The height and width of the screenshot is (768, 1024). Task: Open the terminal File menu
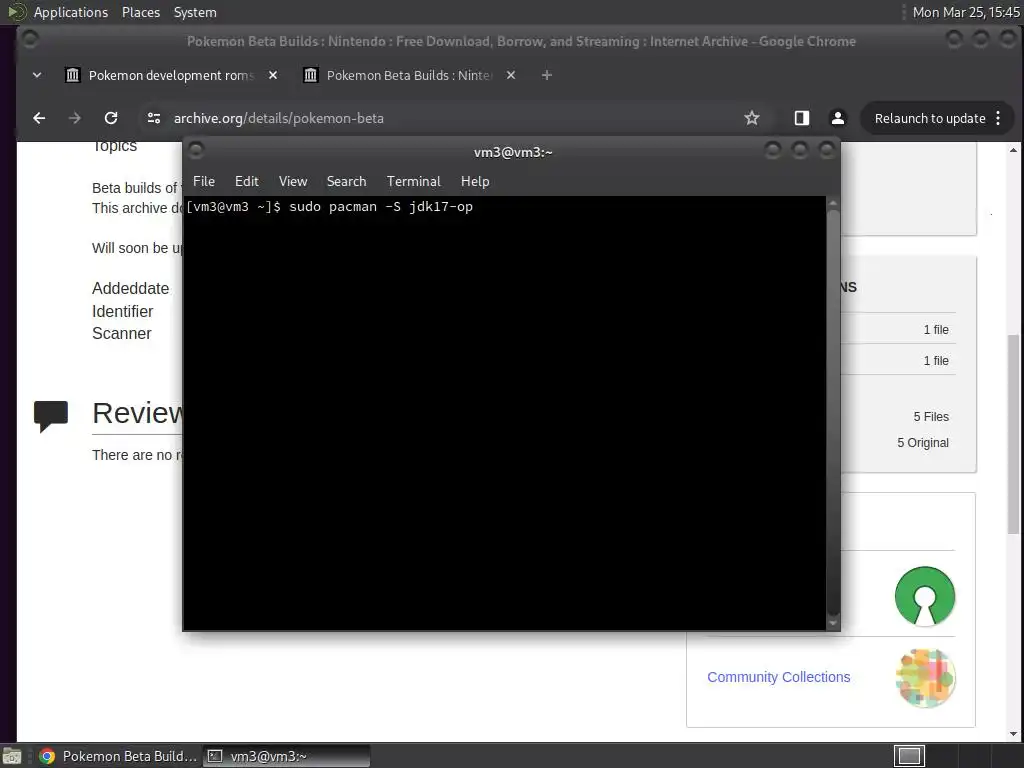[x=204, y=182]
